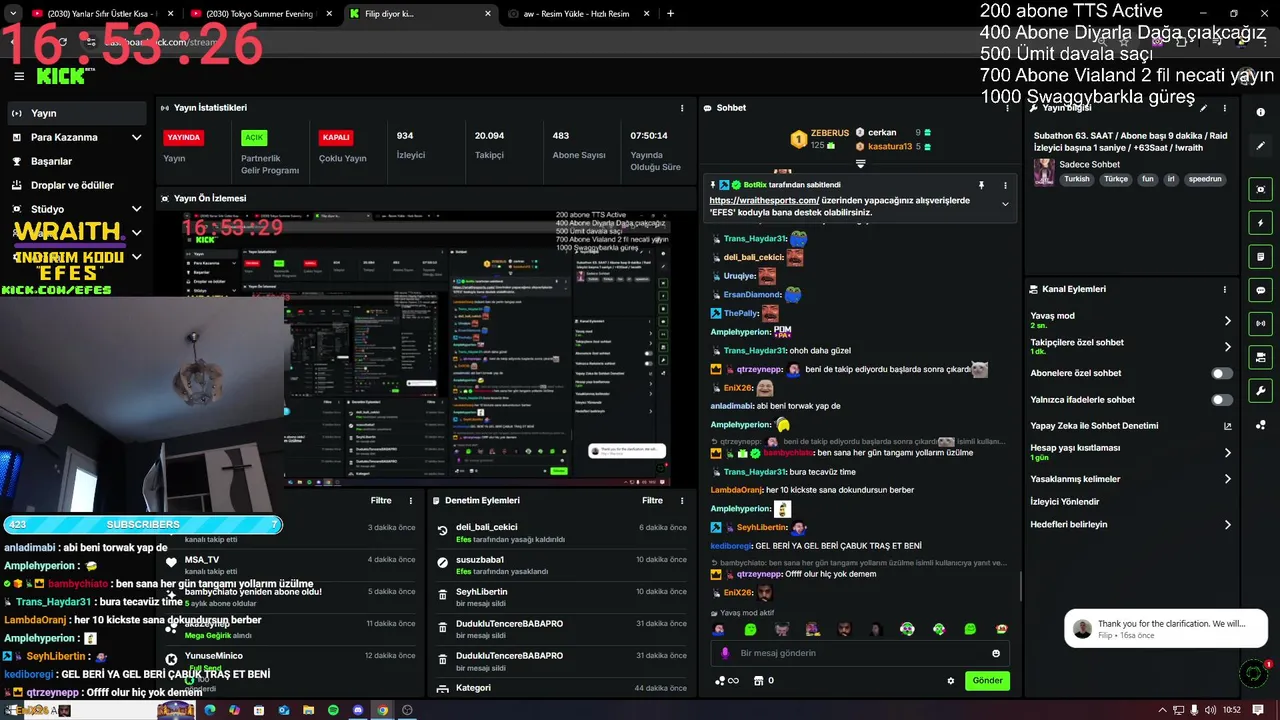This screenshot has width=1280, height=720.
Task: Select Yayın in the sidebar
Action: [77, 113]
